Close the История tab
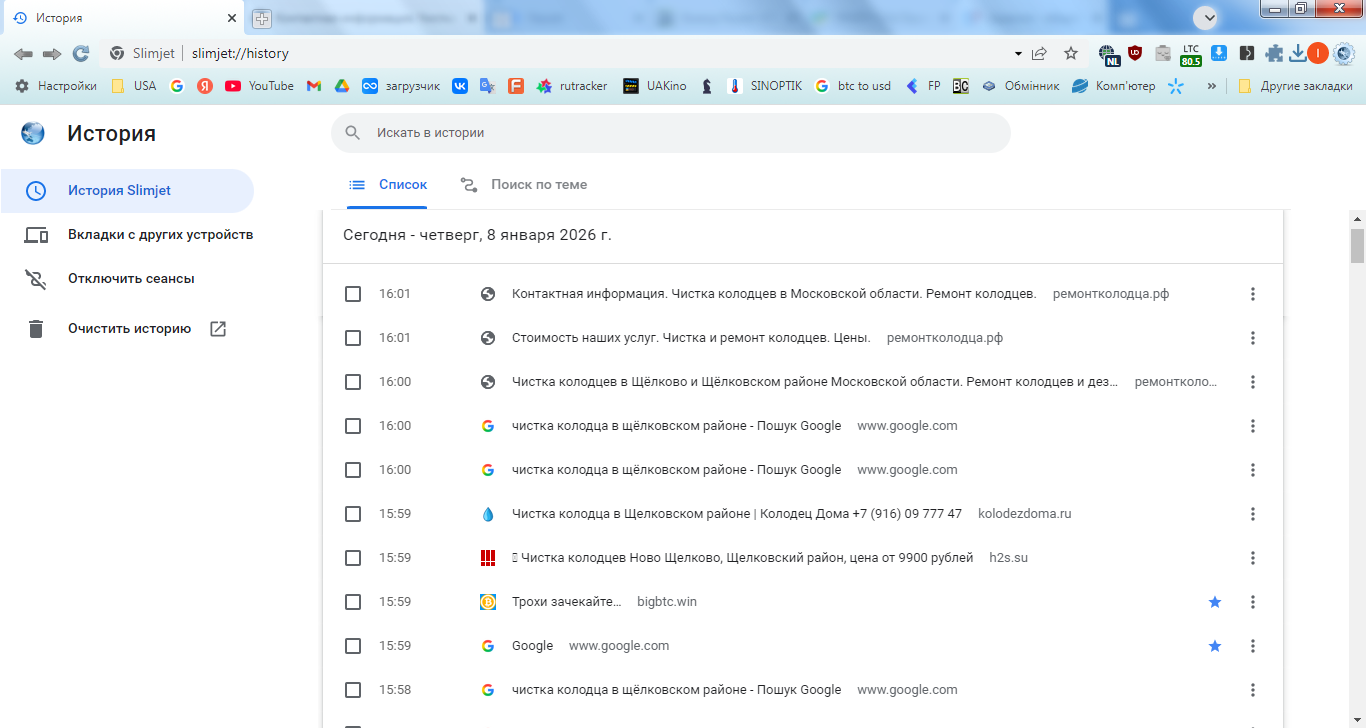This screenshot has width=1366, height=728. tap(231, 18)
